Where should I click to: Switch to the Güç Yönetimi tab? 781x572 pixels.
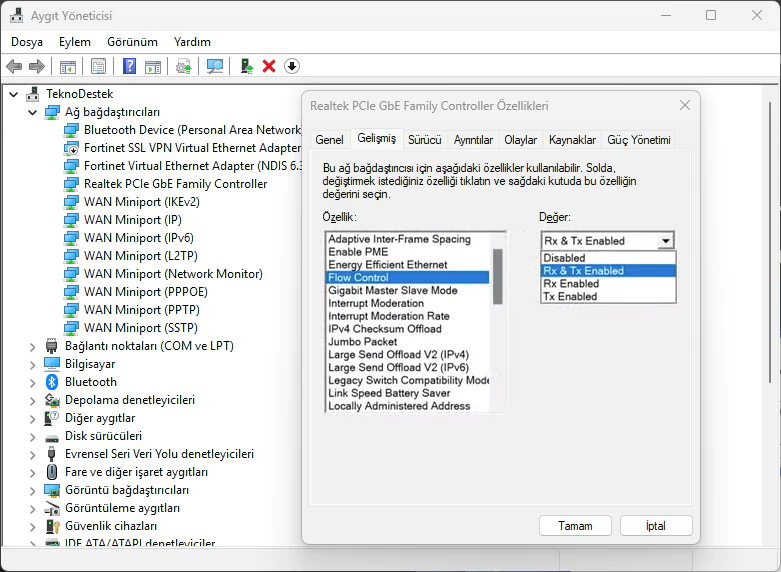point(639,140)
